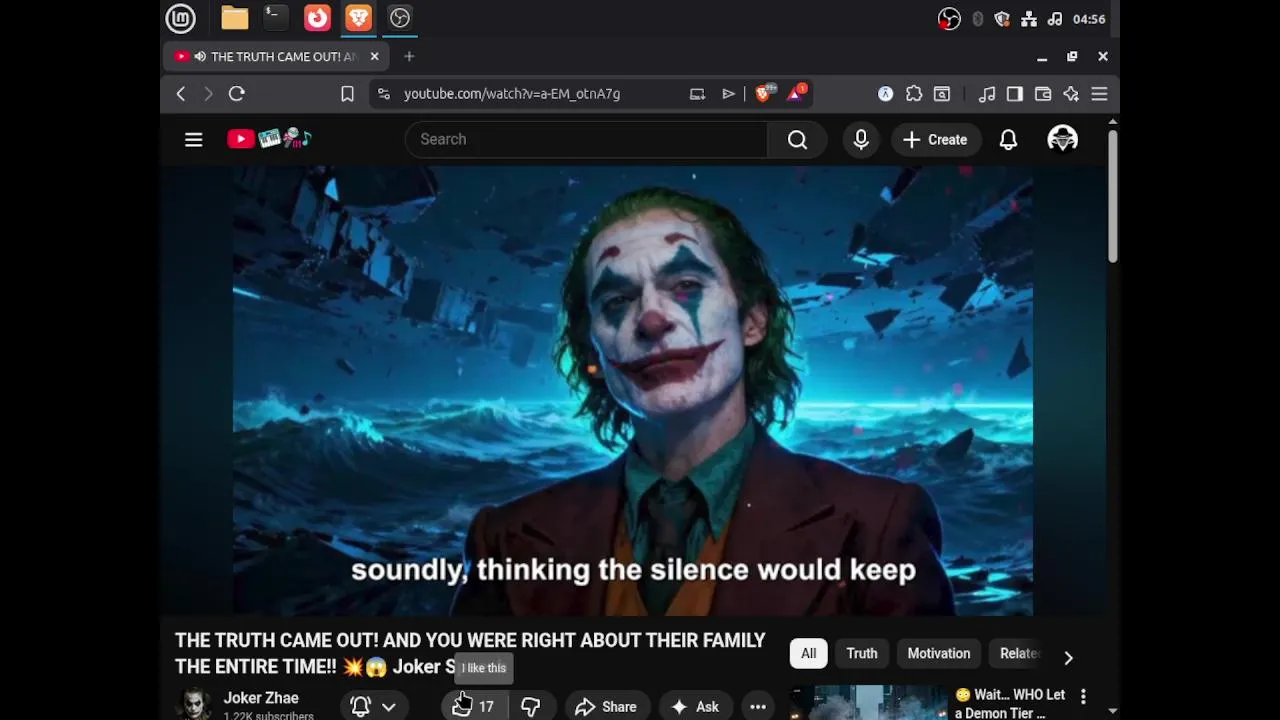This screenshot has width=1280, height=720.
Task: Bookmark this page
Action: [x=347, y=94]
